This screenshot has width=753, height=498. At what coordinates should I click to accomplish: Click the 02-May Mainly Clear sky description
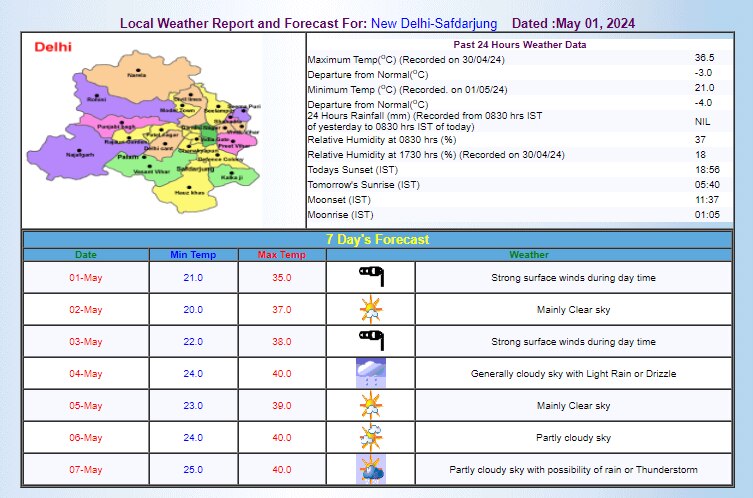click(573, 310)
